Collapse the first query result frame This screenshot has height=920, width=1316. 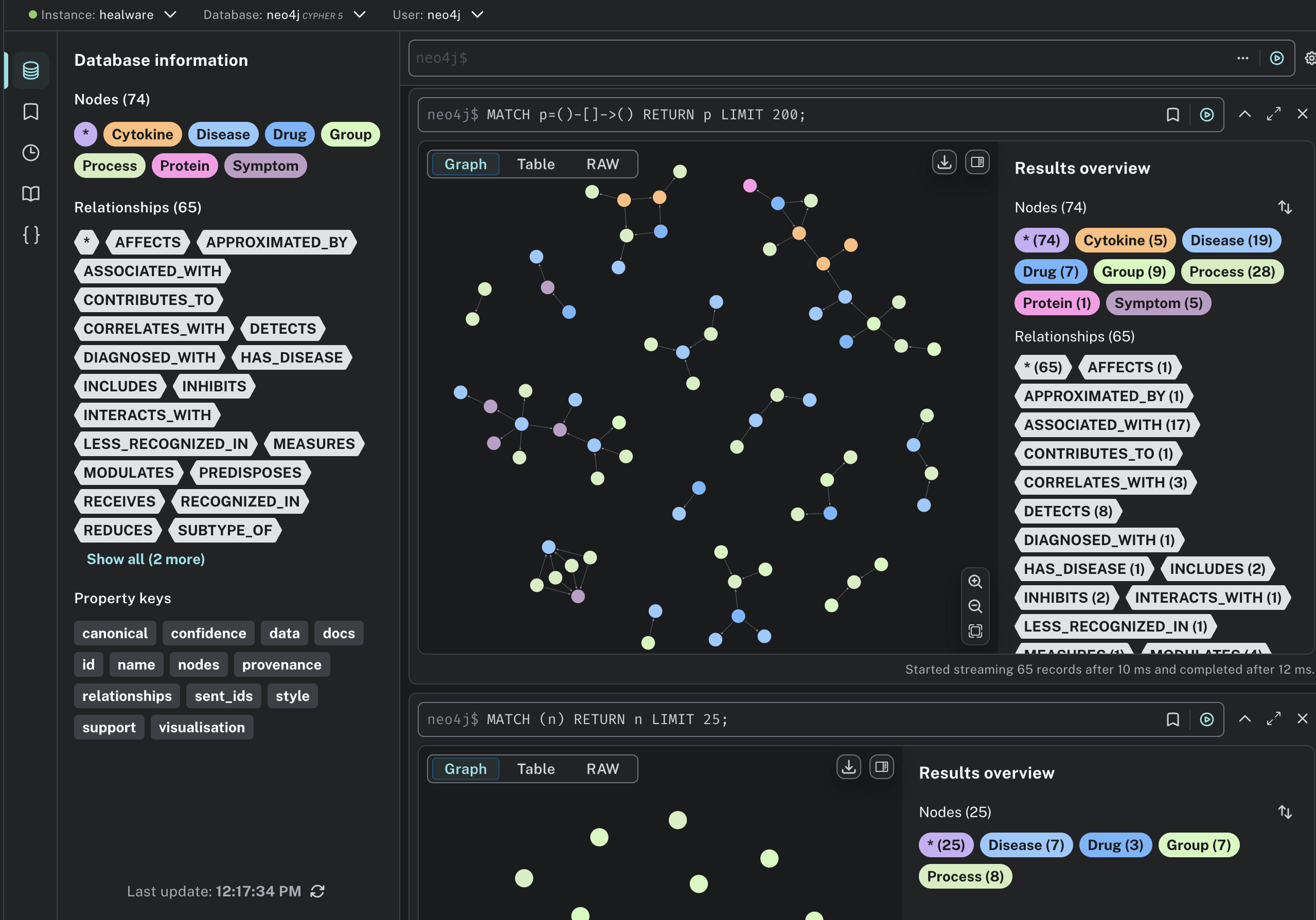pos(1244,115)
